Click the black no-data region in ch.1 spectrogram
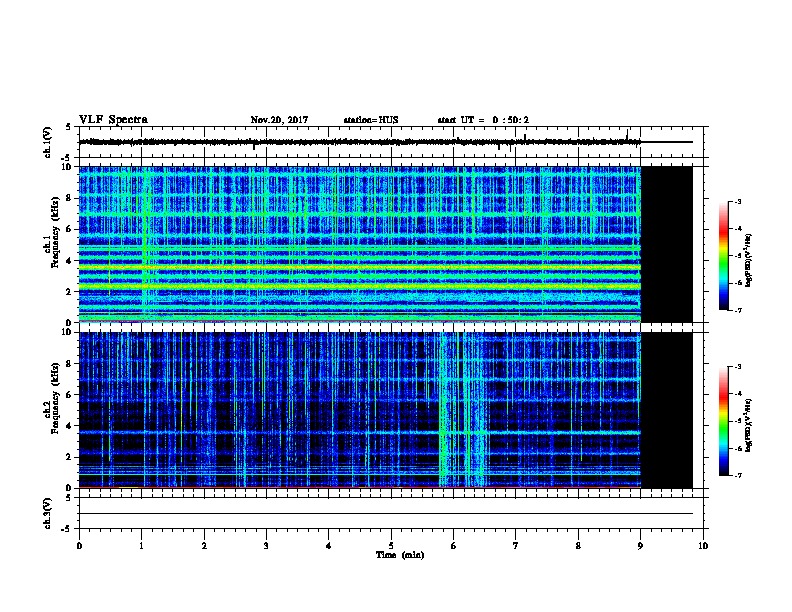The height and width of the screenshot is (612, 792). [x=667, y=244]
